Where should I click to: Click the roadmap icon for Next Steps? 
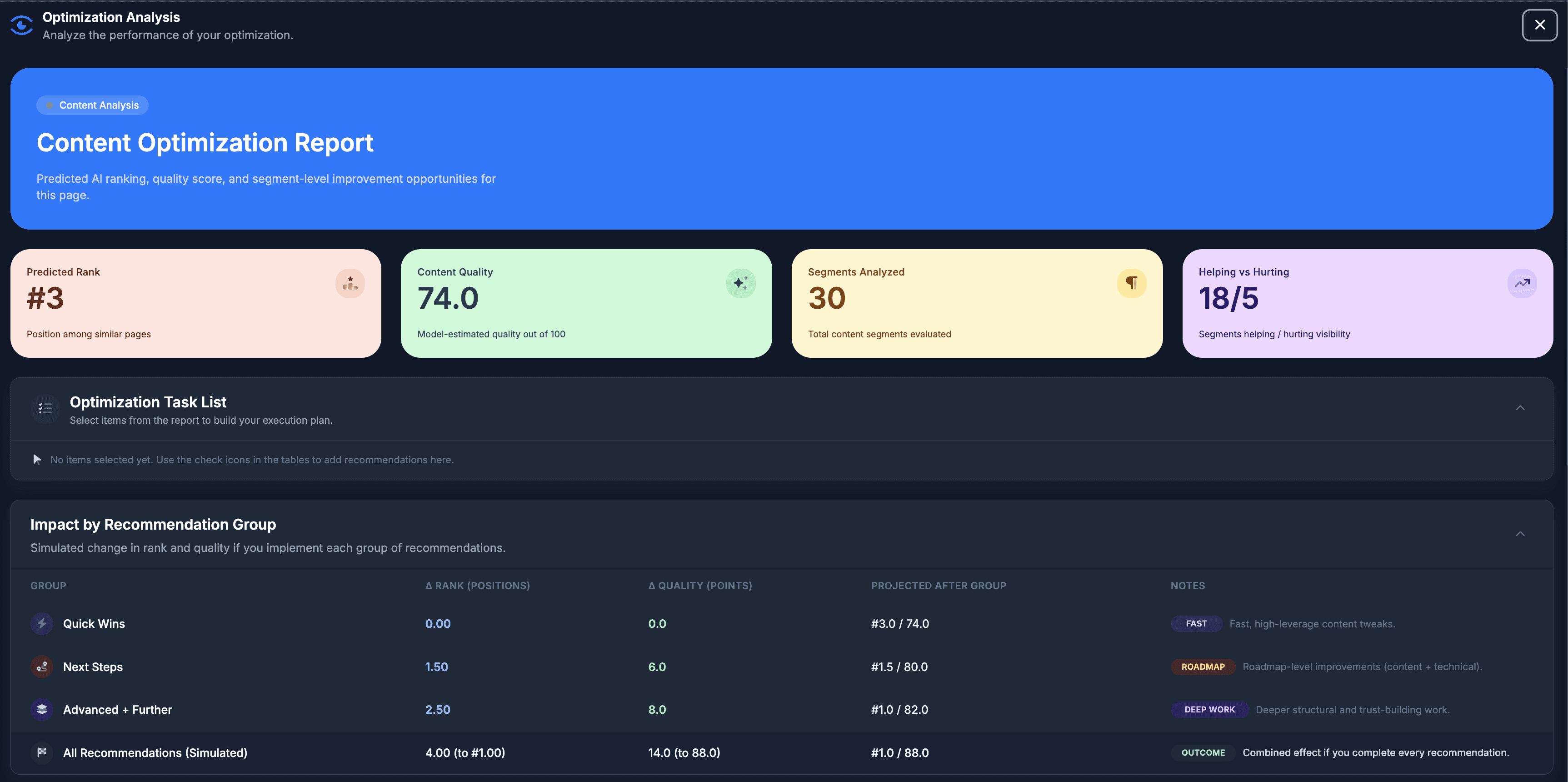42,667
